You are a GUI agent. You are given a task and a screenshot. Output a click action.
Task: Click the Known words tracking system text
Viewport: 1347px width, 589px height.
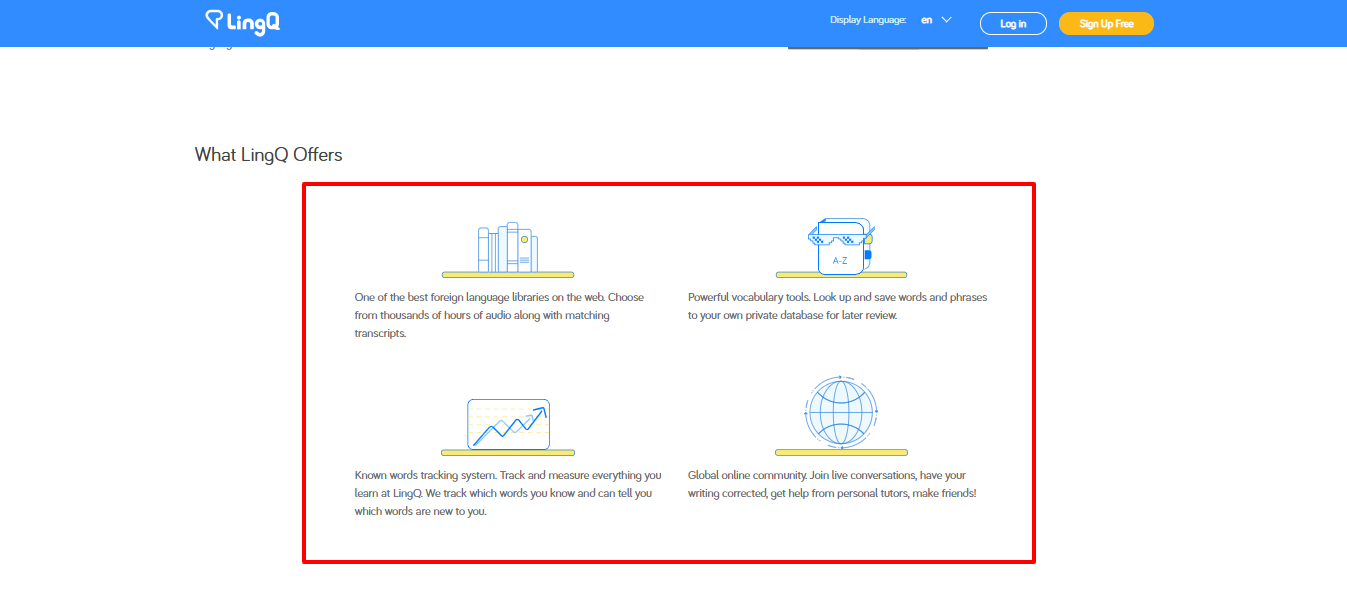507,493
